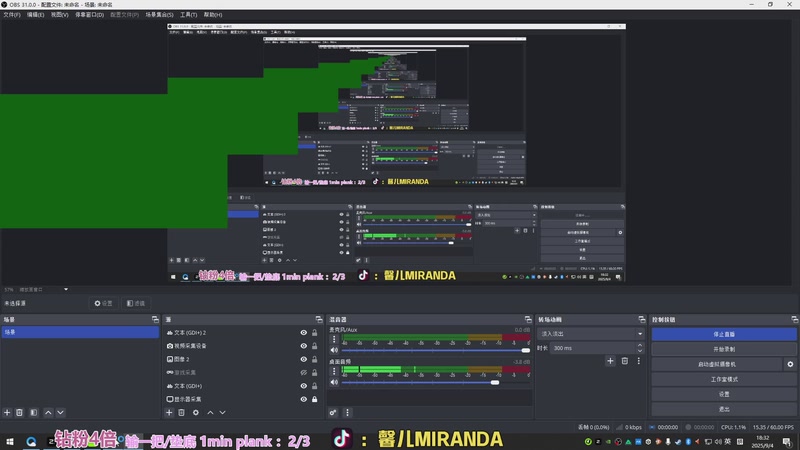Viewport: 800px width, 450px height.
Task: Remove the scene transition with the trash icon
Action: [x=624, y=361]
